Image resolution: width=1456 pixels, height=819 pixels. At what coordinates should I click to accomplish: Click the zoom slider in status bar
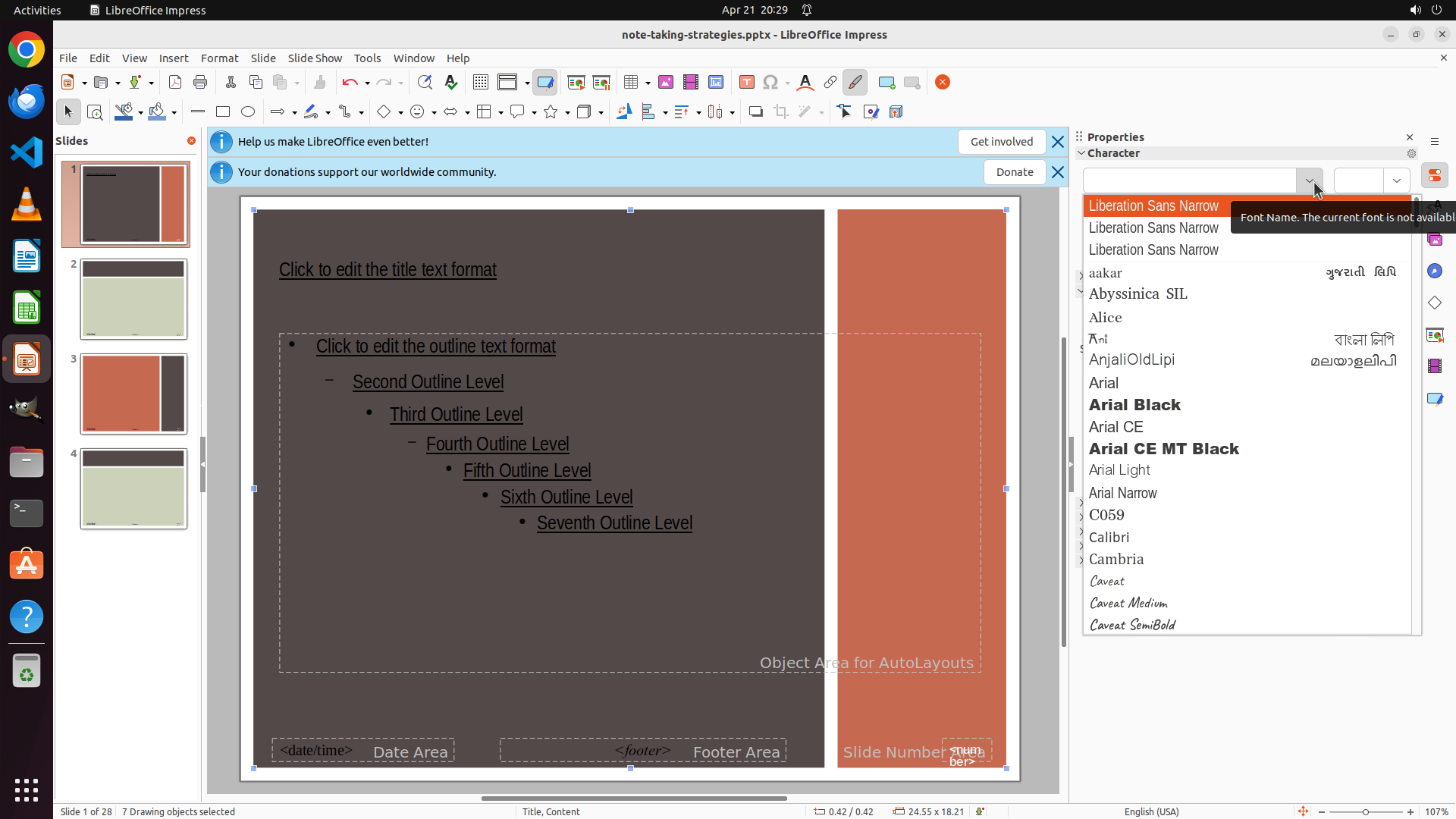(1366, 812)
